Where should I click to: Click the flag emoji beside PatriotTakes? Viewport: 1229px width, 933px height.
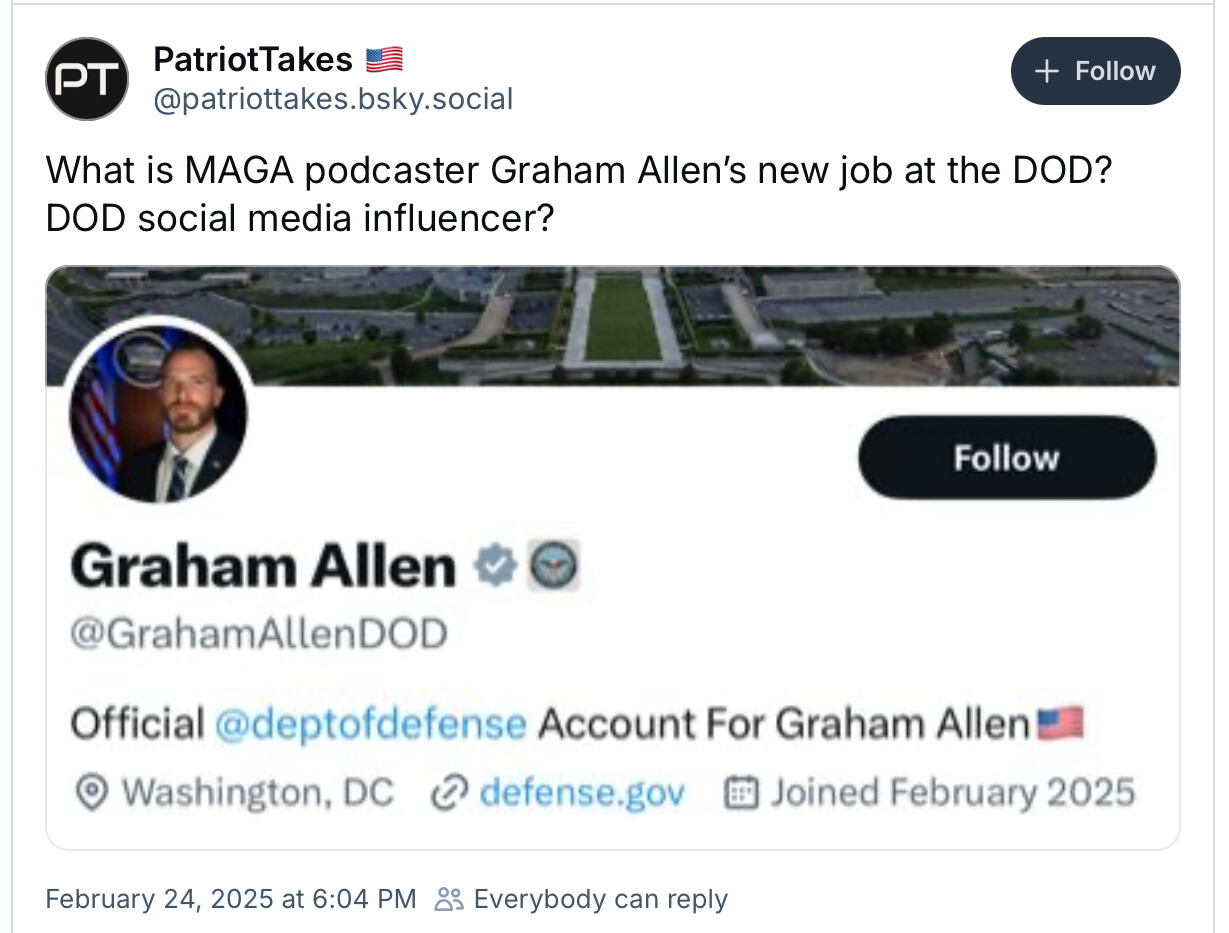(x=384, y=60)
